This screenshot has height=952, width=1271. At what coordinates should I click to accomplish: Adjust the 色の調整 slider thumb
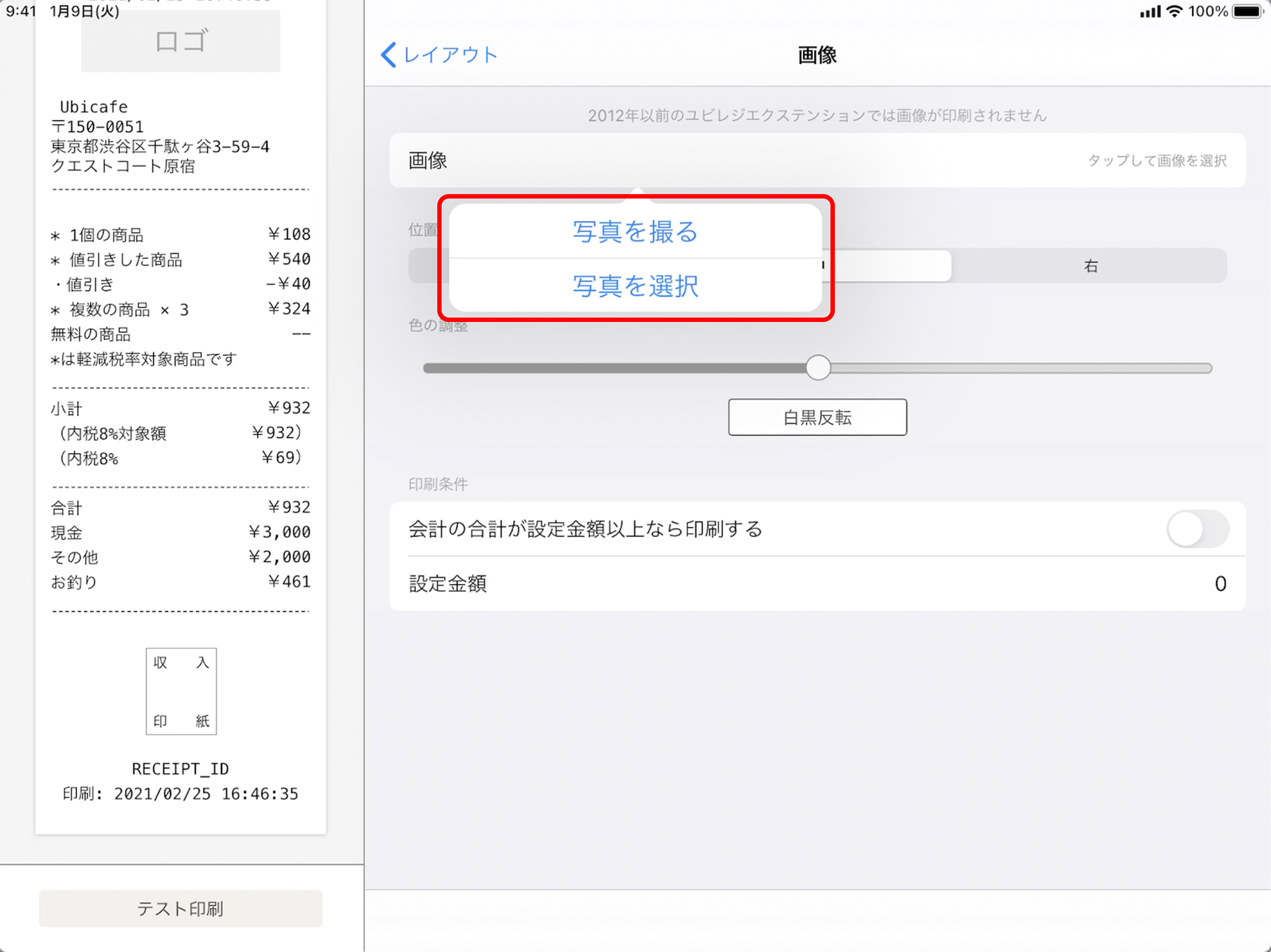818,367
